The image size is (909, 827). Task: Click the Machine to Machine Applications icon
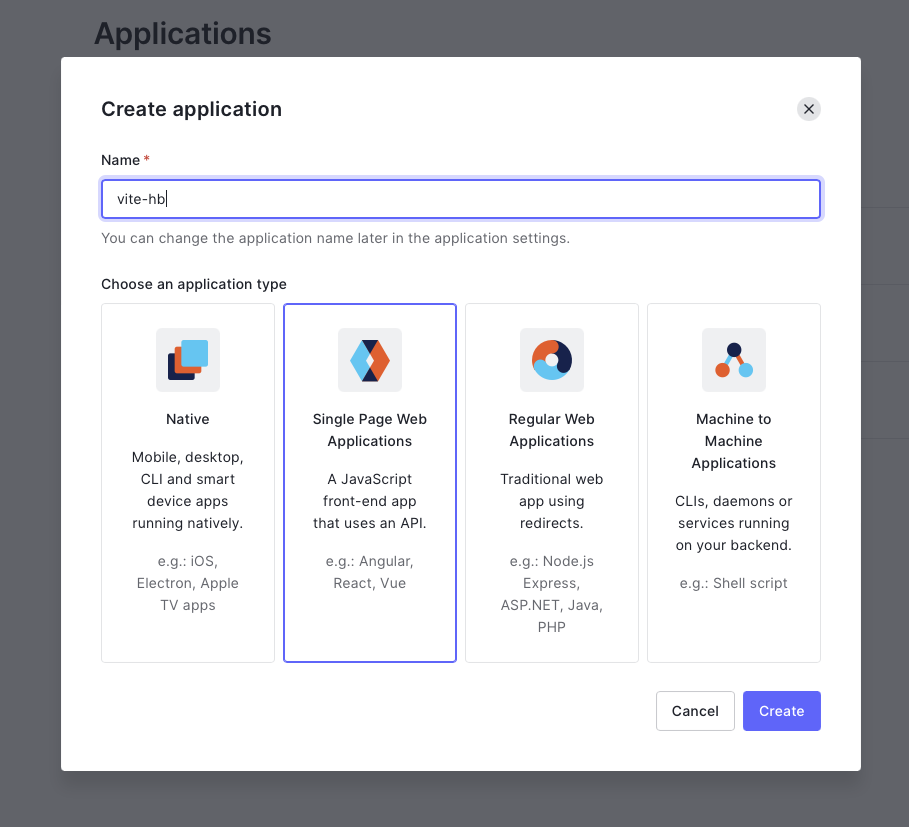pos(733,360)
